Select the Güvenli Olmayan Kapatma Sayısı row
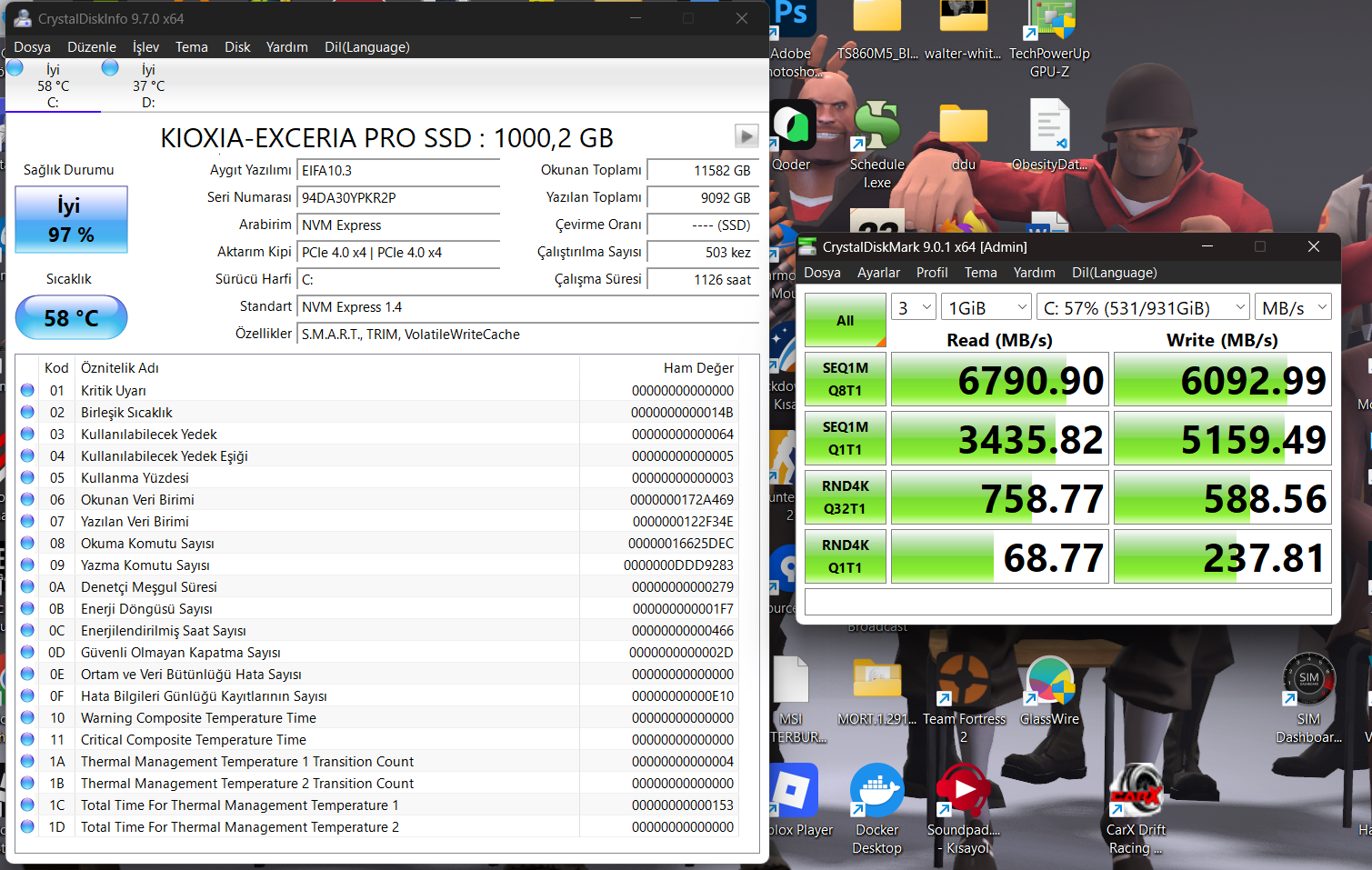 pyautogui.click(x=376, y=653)
